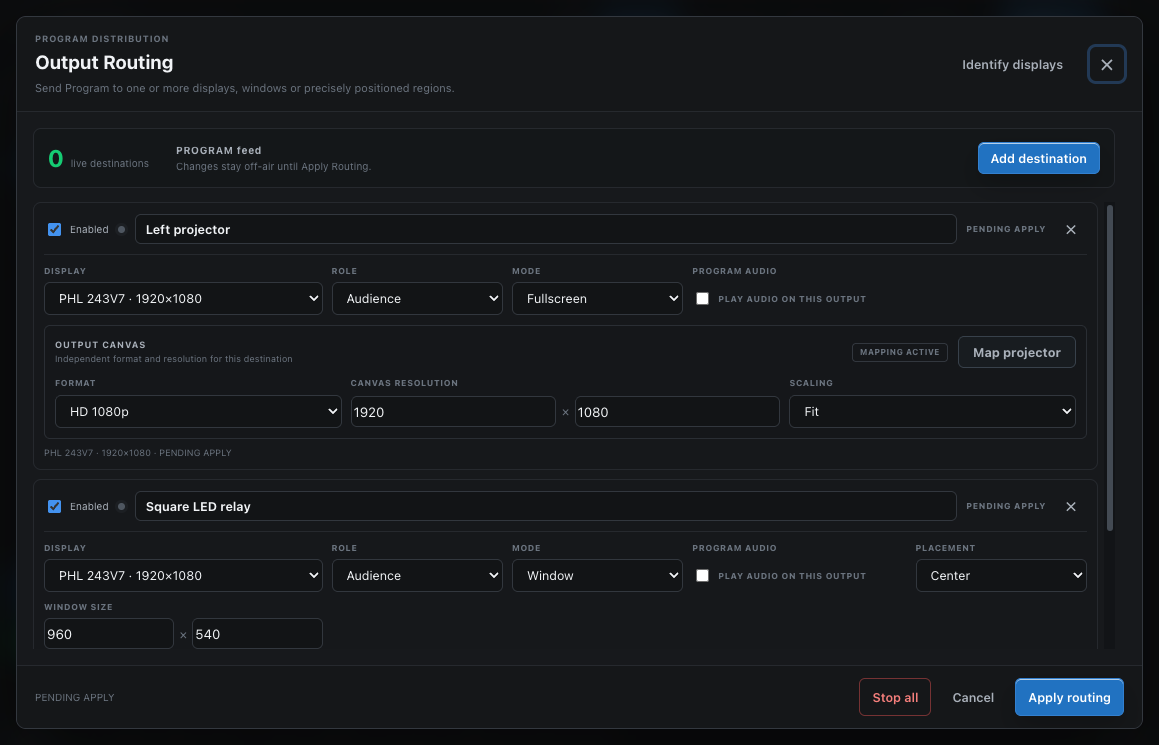Open the Format dropdown showing HD 1080p

198,412
